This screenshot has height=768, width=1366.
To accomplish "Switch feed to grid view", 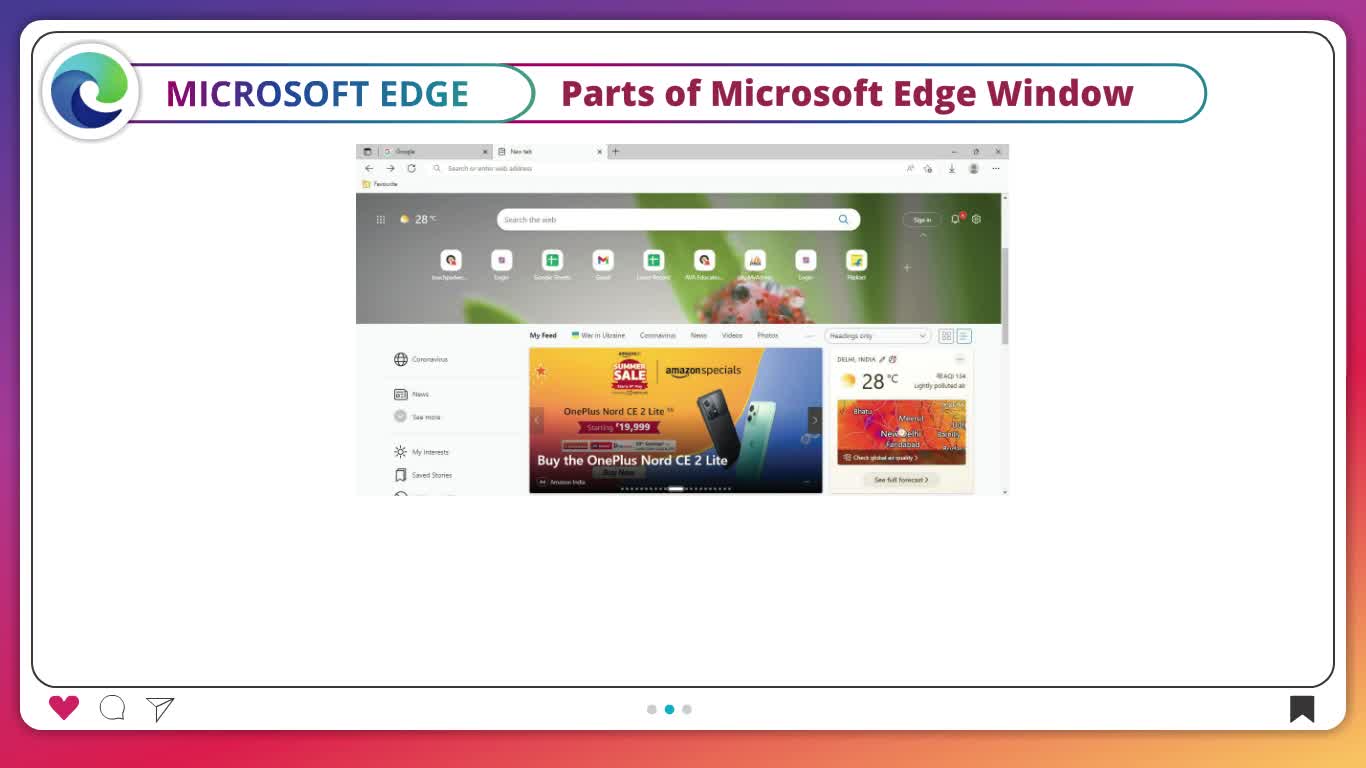I will point(946,336).
